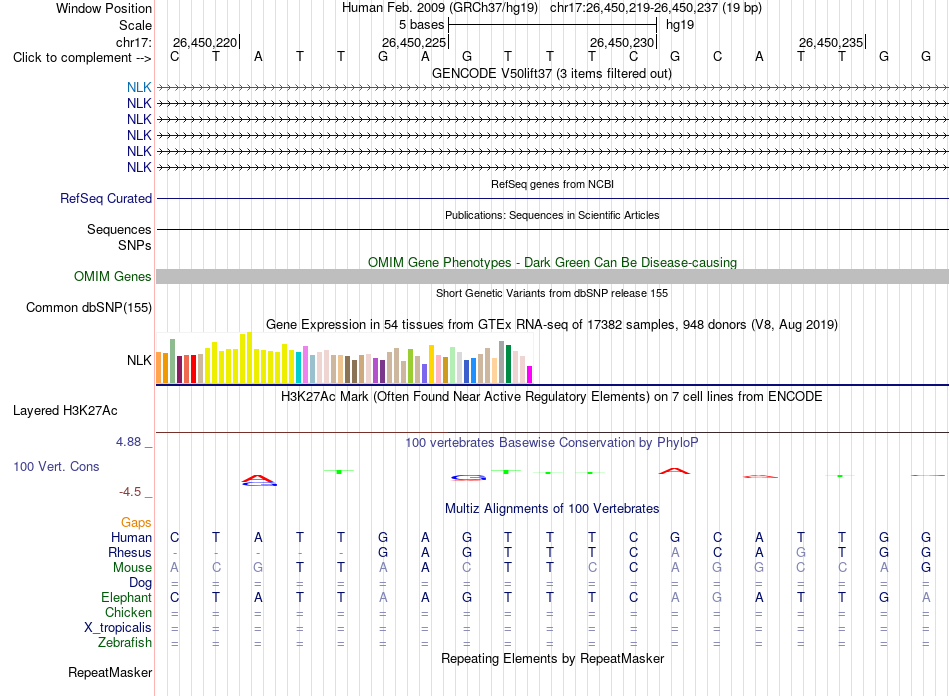950x696 pixels.
Task: Click the Gaps label in Multiz track
Action: coord(136,522)
